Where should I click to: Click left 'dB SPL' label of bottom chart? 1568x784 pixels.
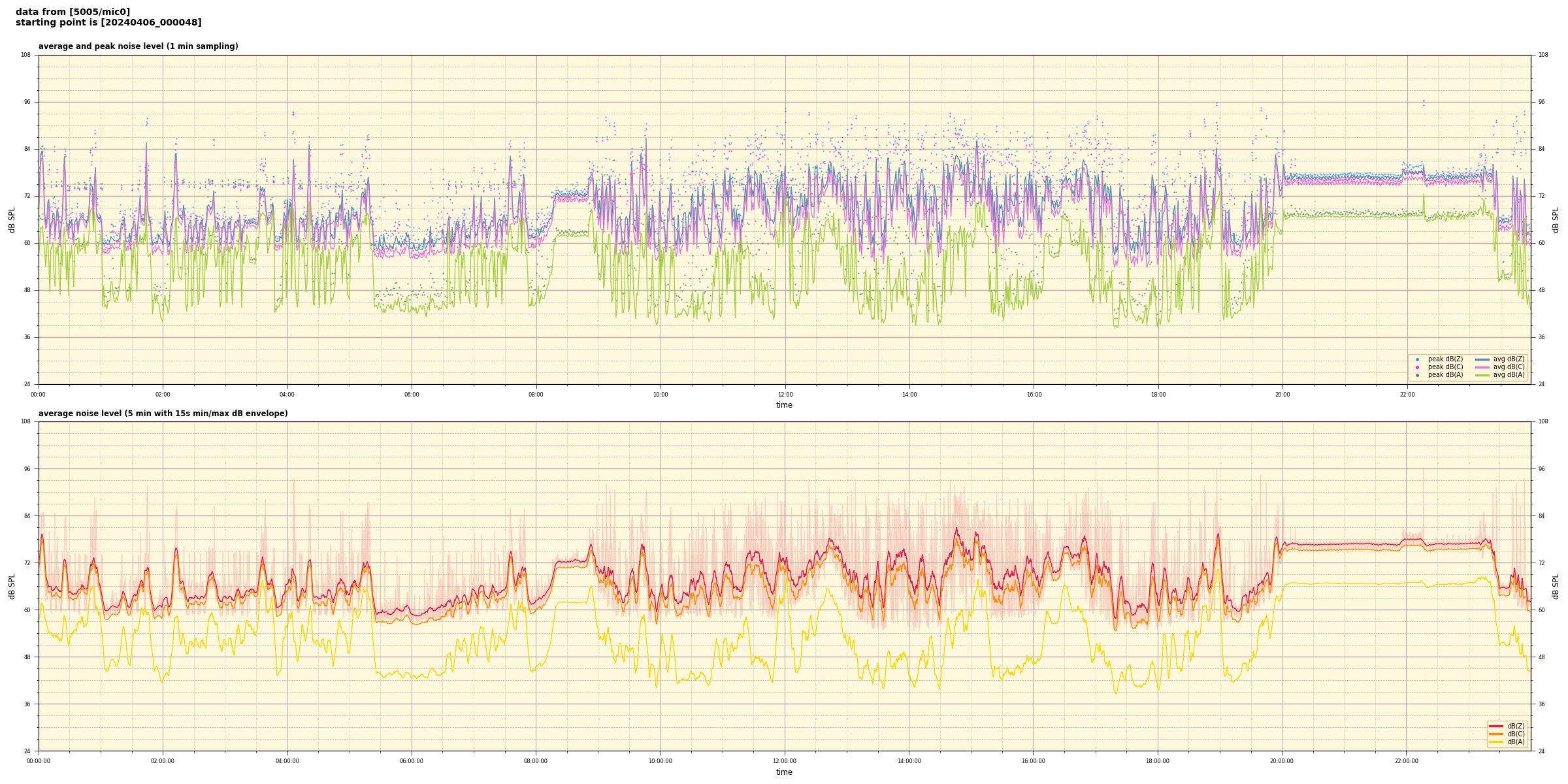(x=12, y=586)
